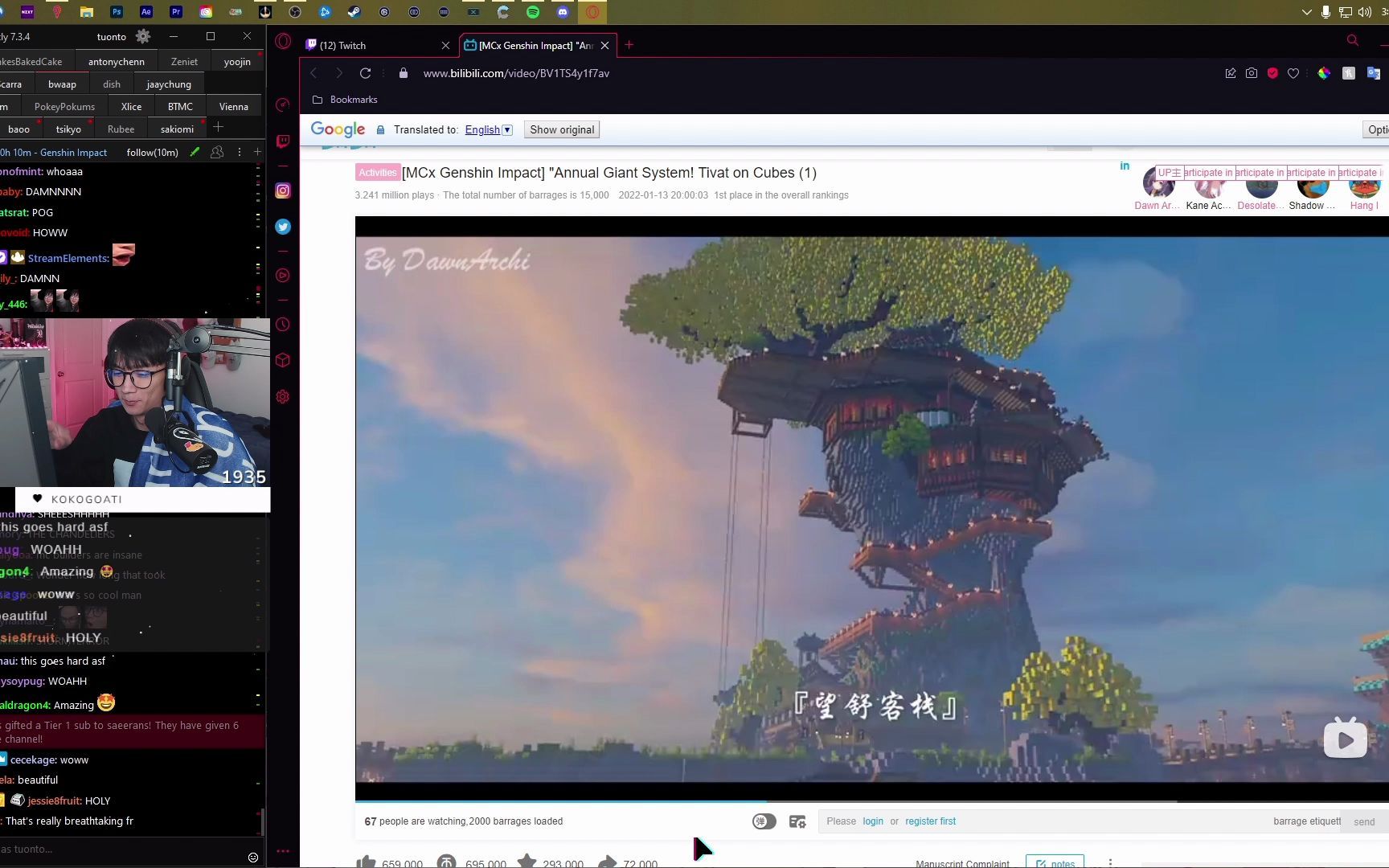Expand more Opera sidebar items dots
This screenshot has height=868, width=1389.
coord(283,850)
